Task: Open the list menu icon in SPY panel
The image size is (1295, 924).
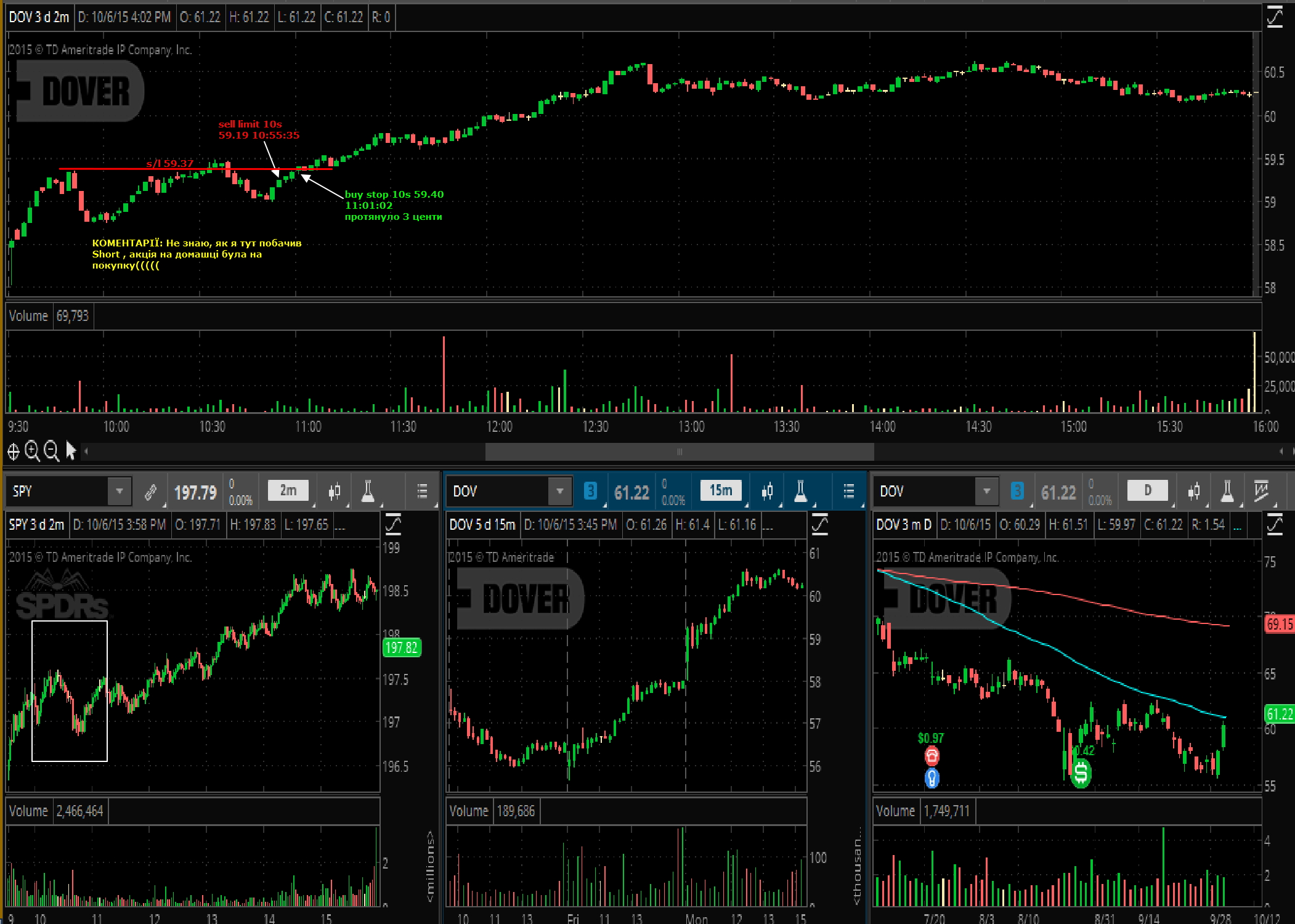Action: pos(422,491)
